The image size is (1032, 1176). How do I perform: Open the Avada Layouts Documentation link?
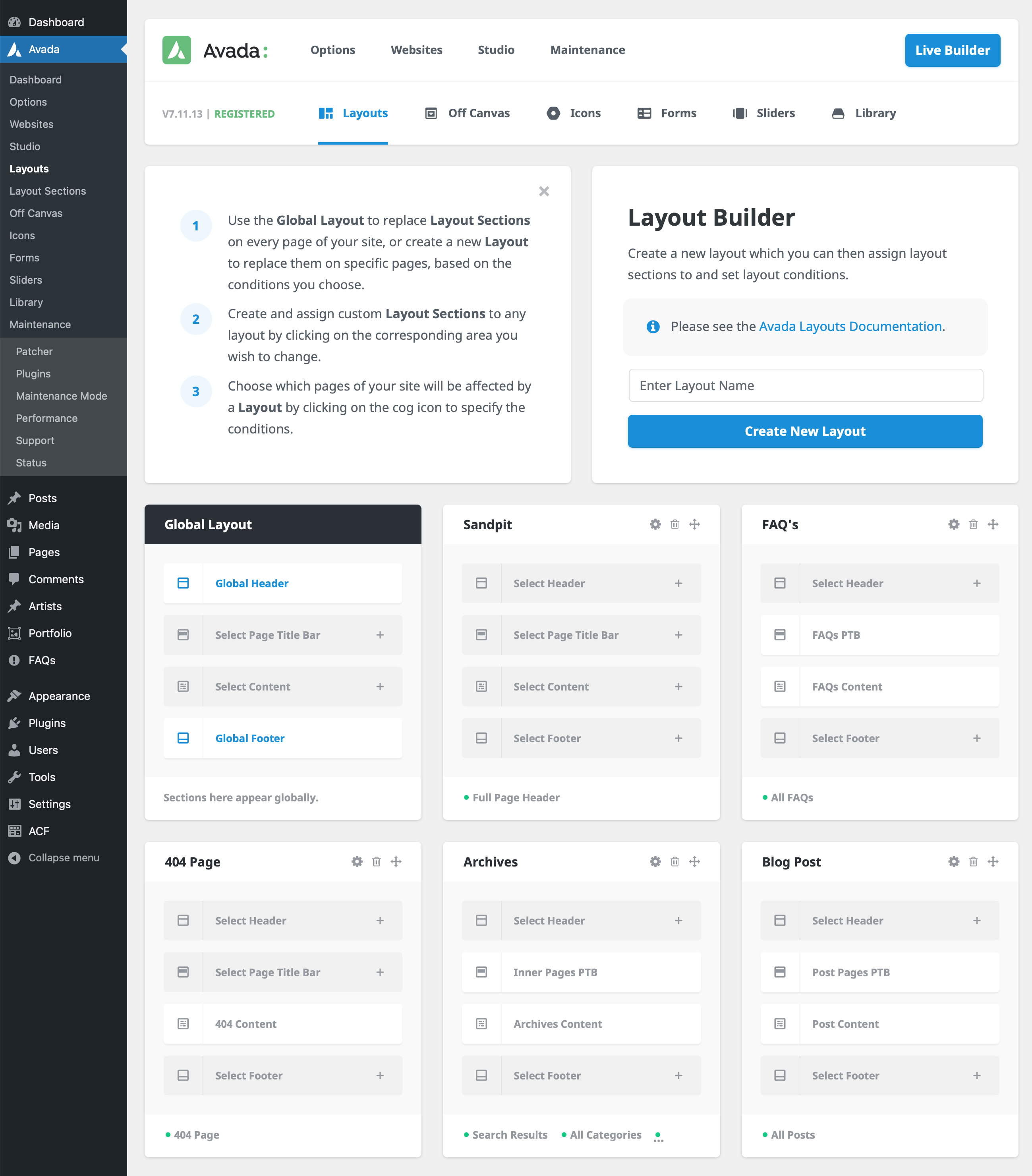[850, 326]
